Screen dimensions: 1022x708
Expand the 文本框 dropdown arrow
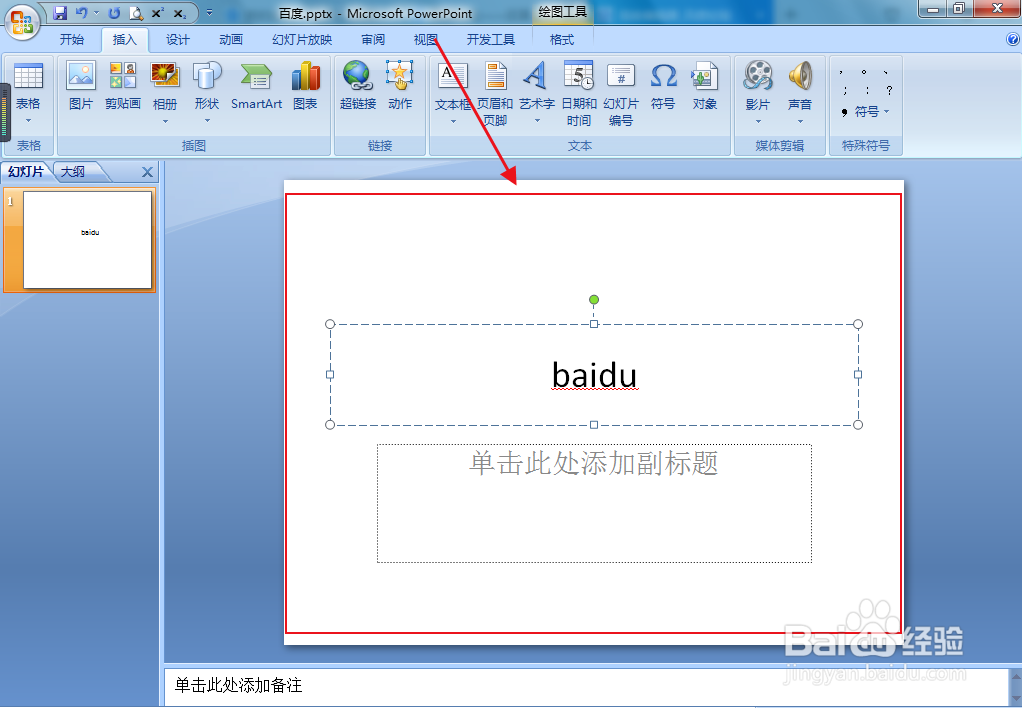coord(453,122)
